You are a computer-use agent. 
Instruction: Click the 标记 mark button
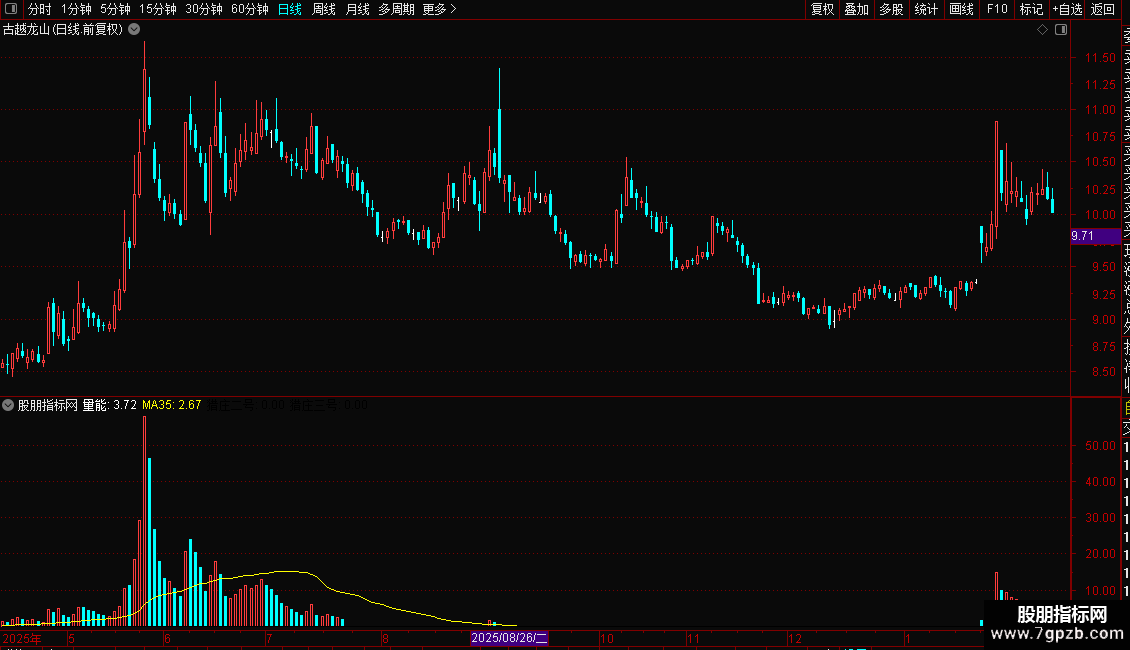point(1031,9)
